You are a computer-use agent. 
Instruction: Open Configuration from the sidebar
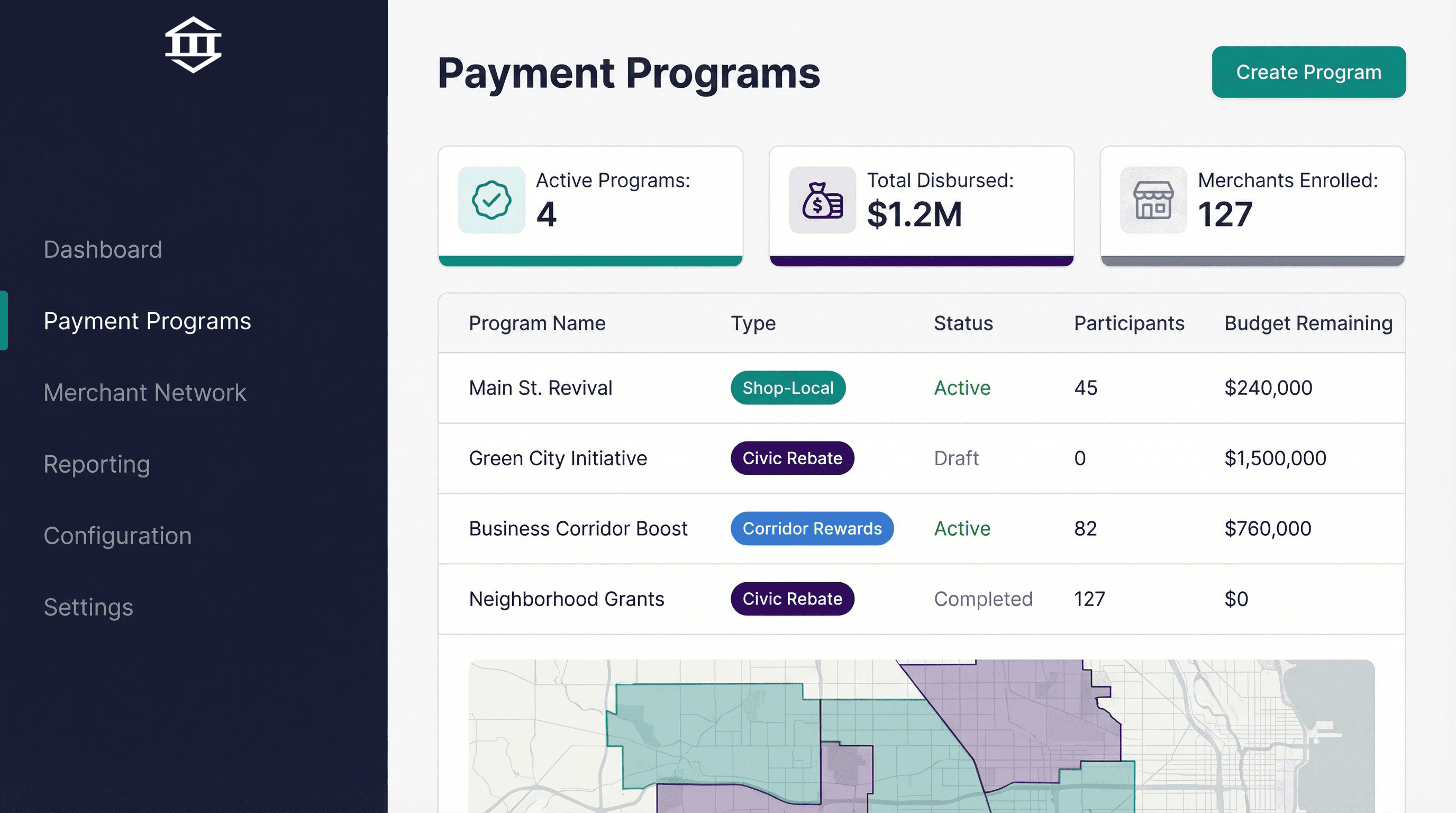tap(117, 536)
